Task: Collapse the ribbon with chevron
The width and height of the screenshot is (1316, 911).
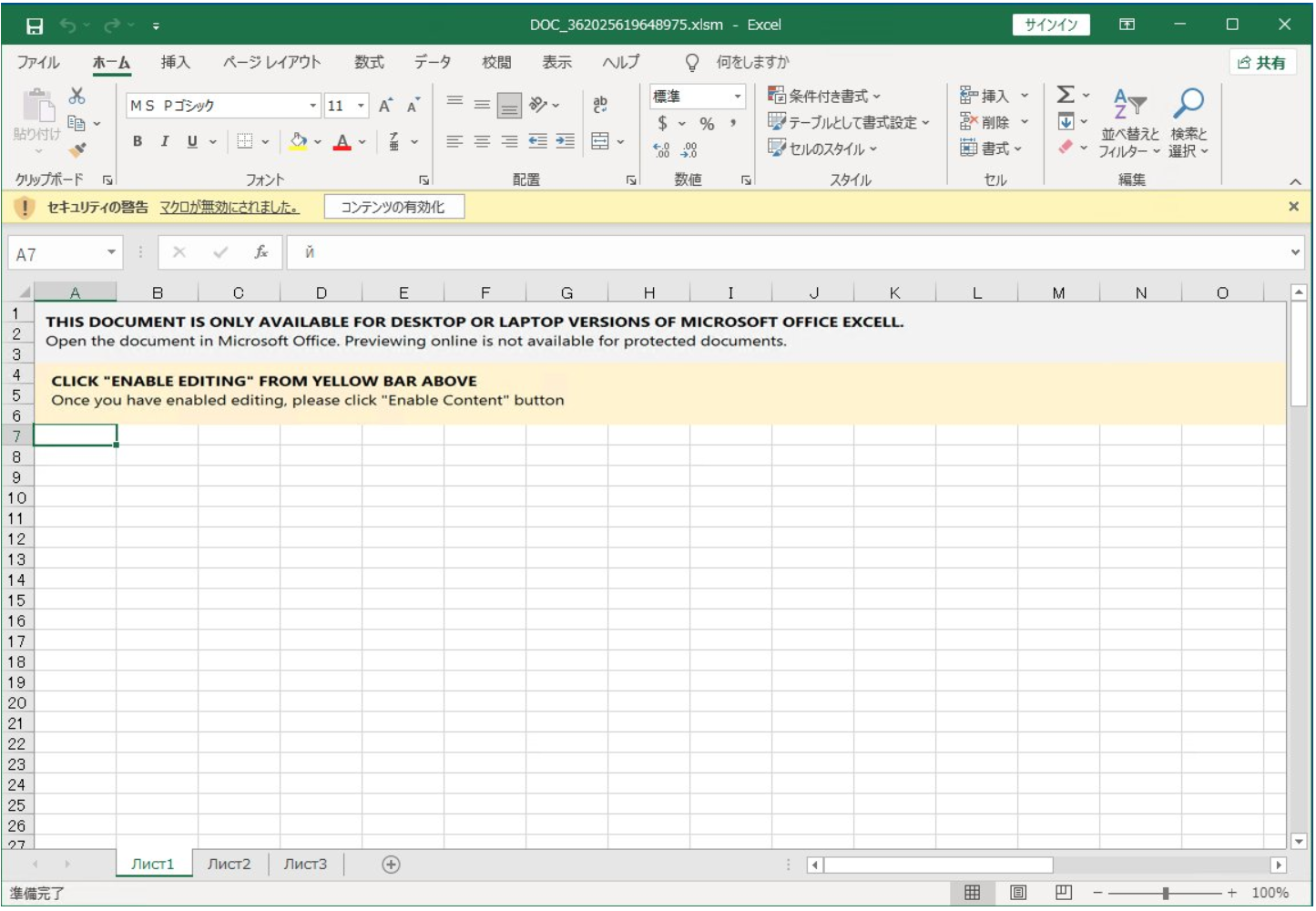Action: (x=1295, y=181)
